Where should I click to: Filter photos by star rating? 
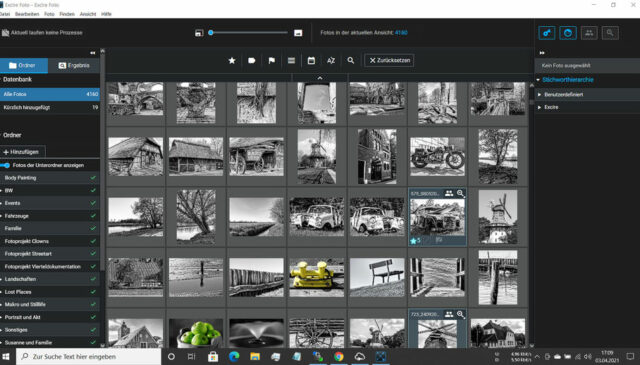click(232, 60)
